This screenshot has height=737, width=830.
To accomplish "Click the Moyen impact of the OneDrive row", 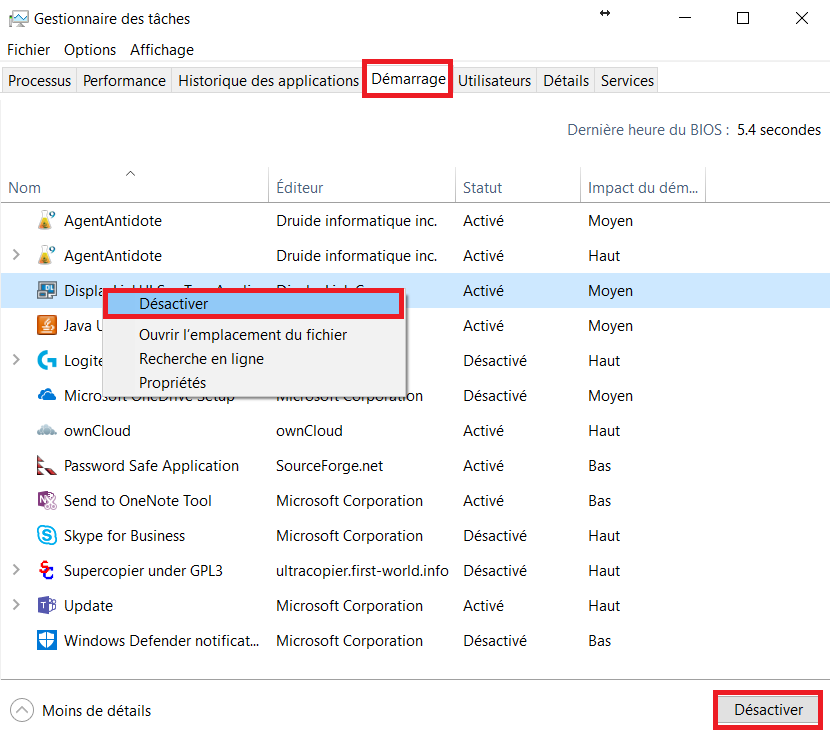I will [x=610, y=396].
